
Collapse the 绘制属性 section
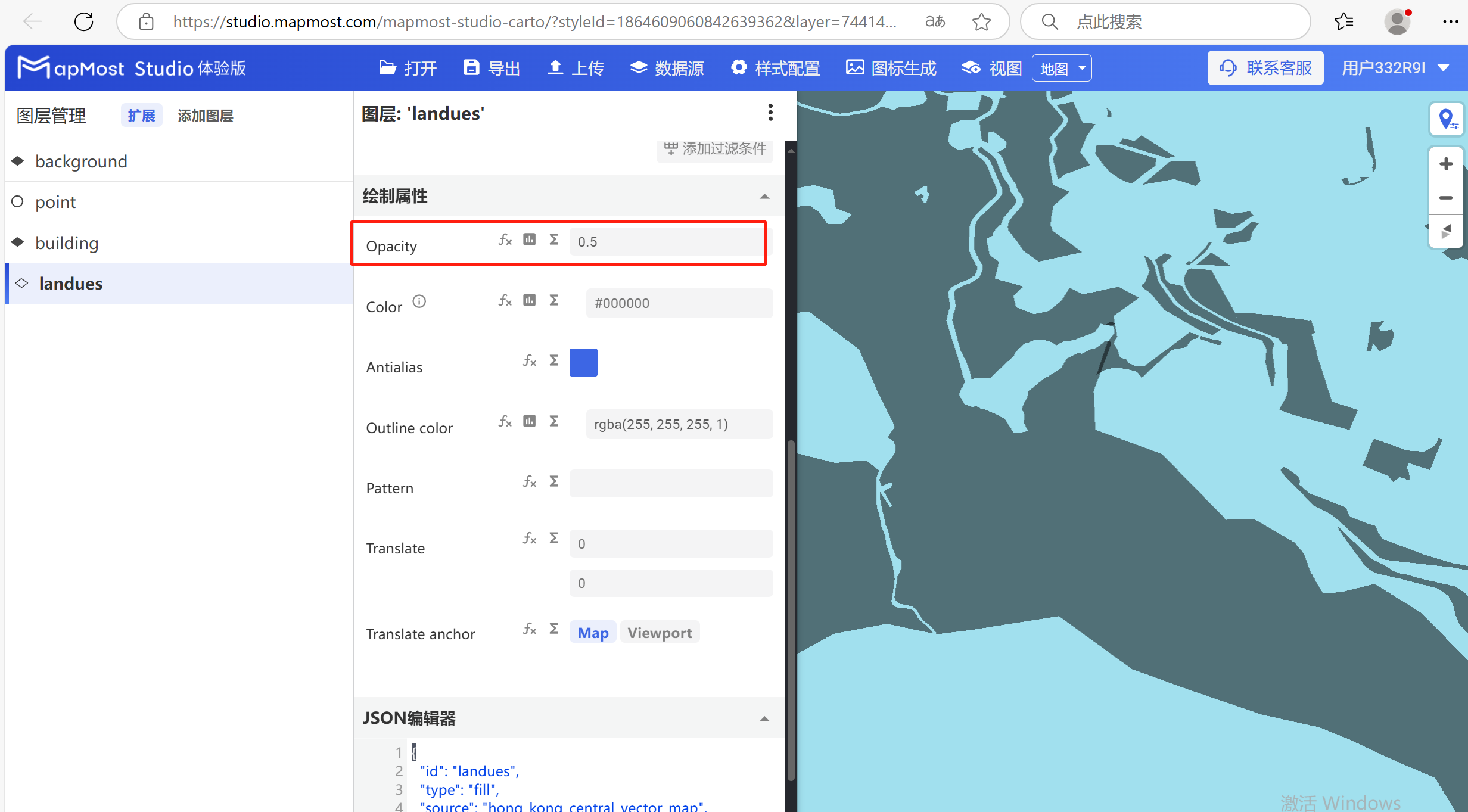[764, 197]
